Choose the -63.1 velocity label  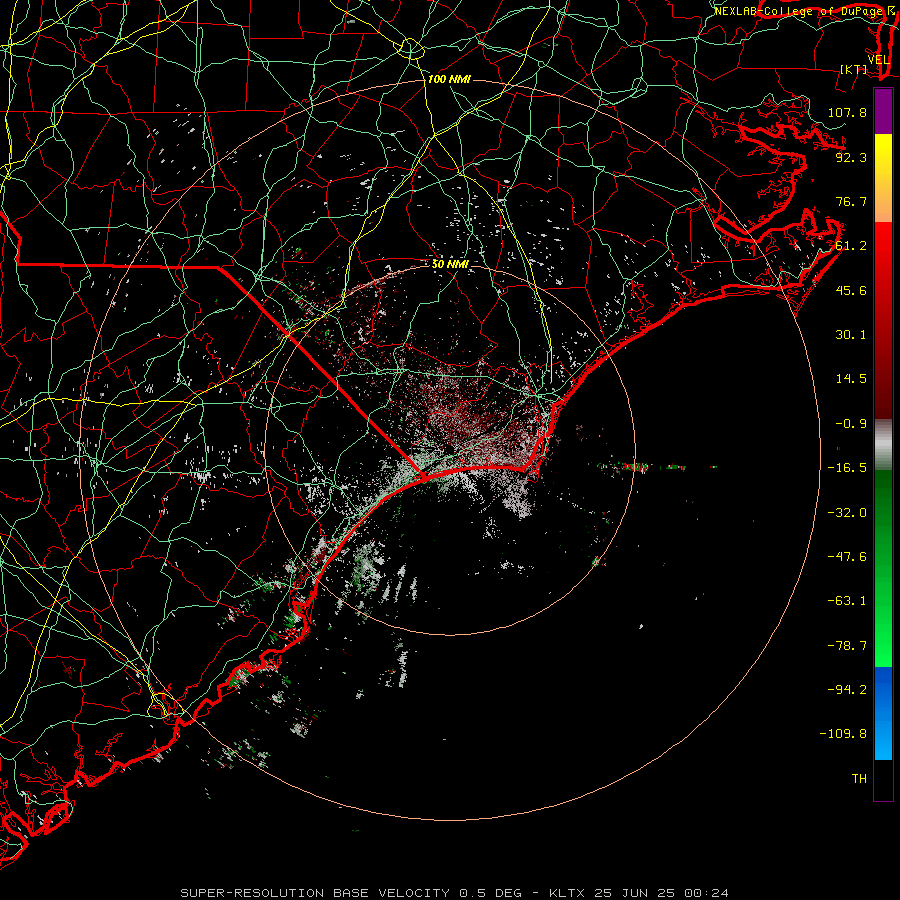pyautogui.click(x=847, y=601)
